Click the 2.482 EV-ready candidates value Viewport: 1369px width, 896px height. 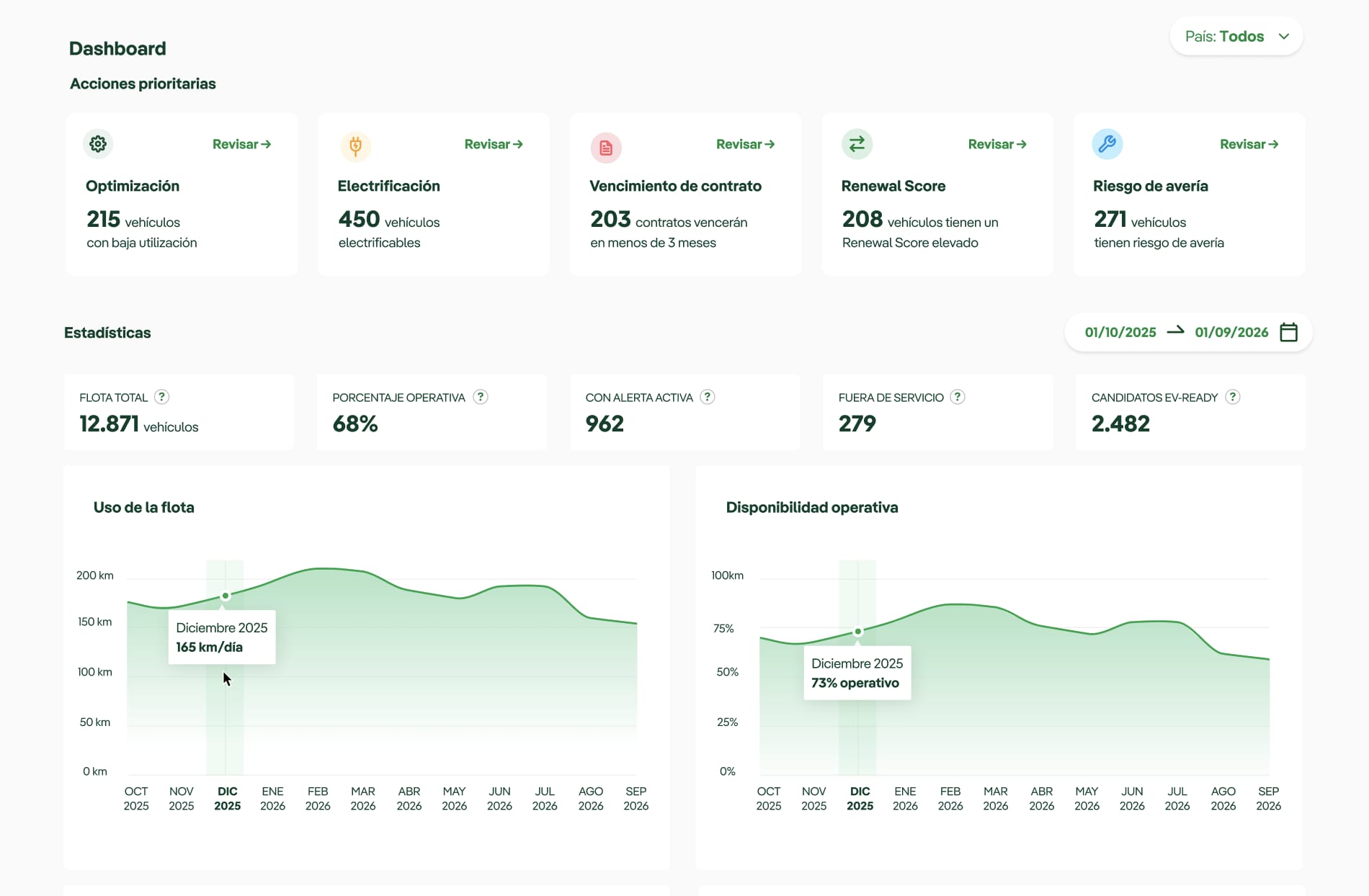tap(1120, 424)
